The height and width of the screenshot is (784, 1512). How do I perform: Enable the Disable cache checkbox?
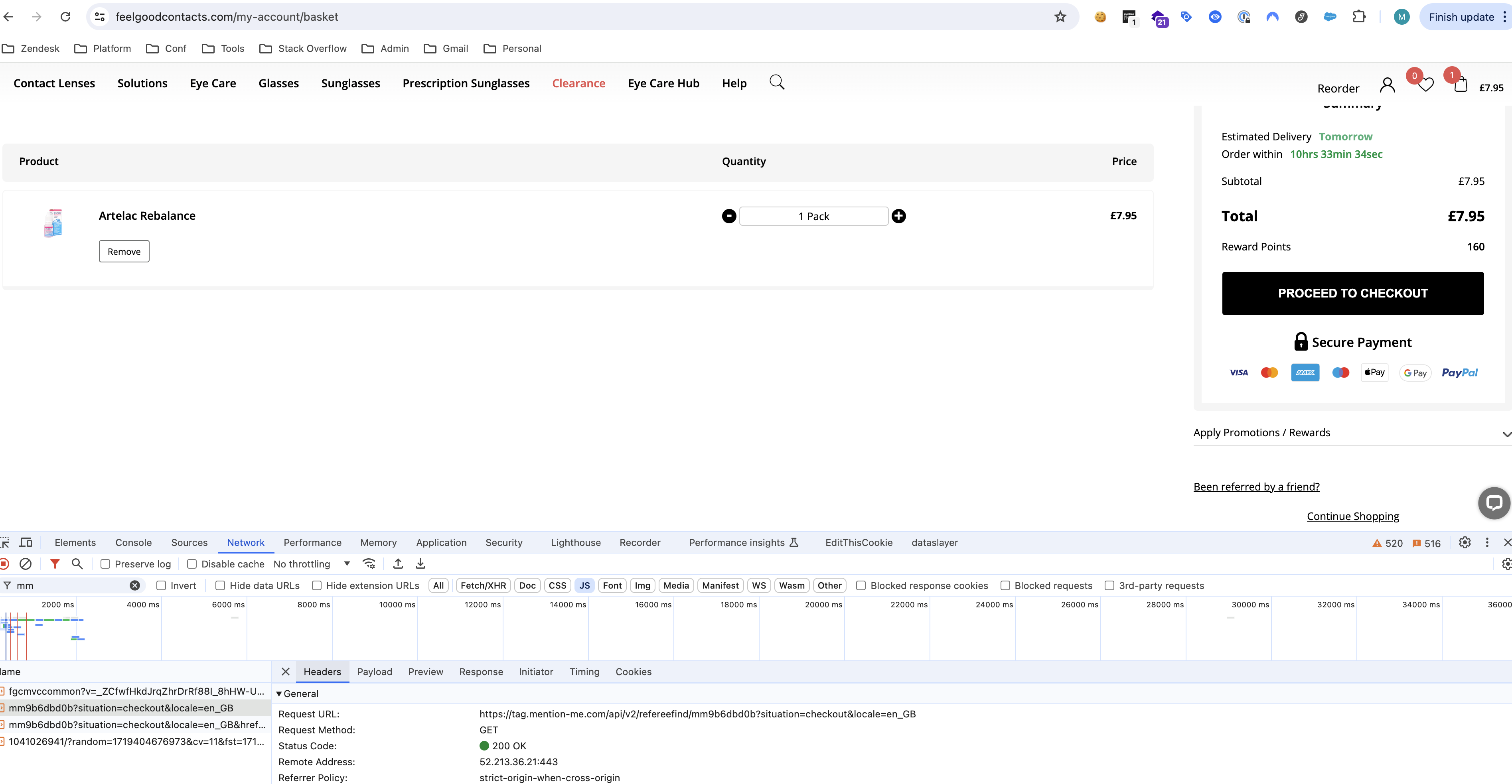coord(191,564)
